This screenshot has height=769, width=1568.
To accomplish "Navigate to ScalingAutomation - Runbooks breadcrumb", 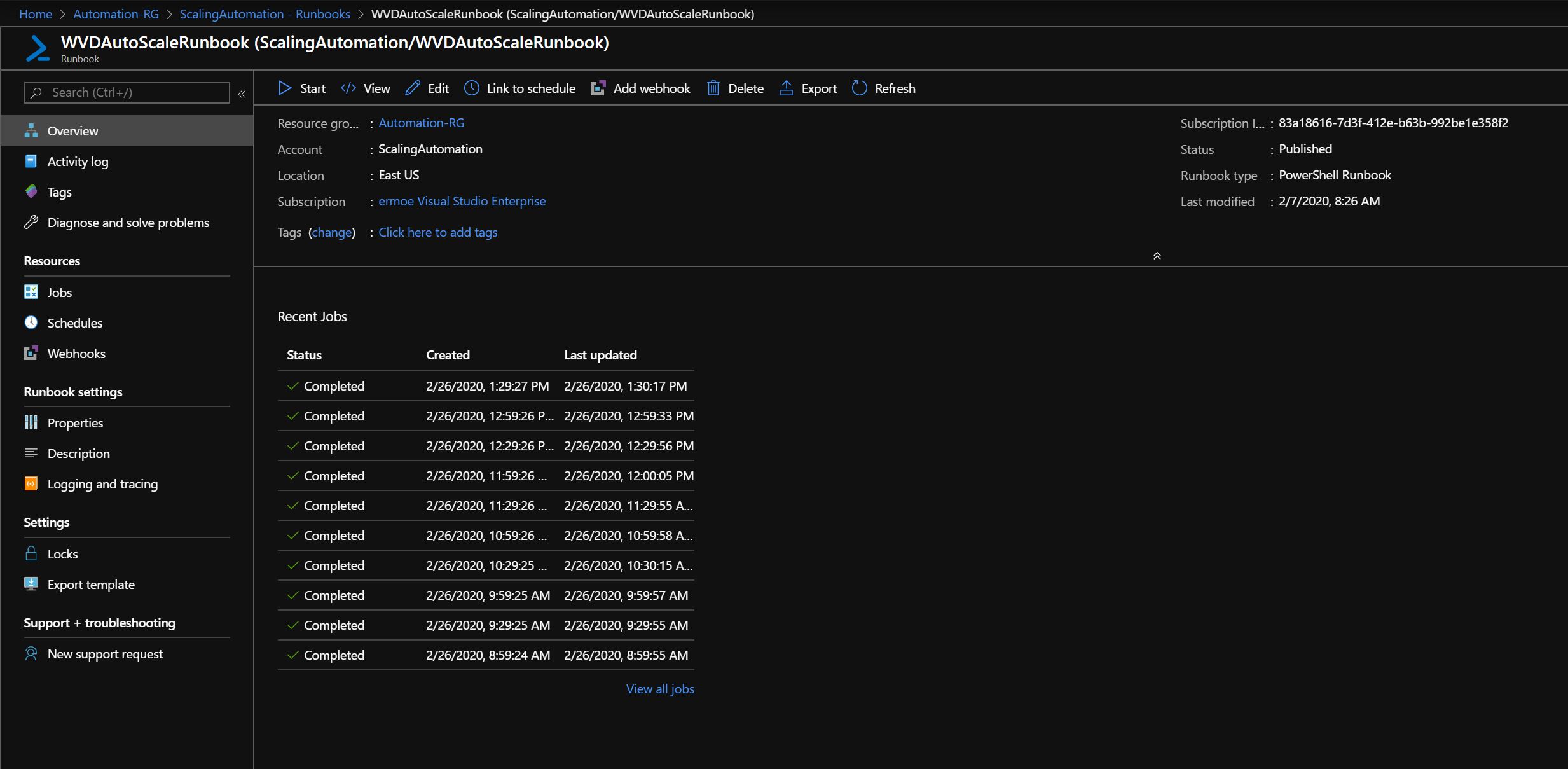I will point(265,14).
